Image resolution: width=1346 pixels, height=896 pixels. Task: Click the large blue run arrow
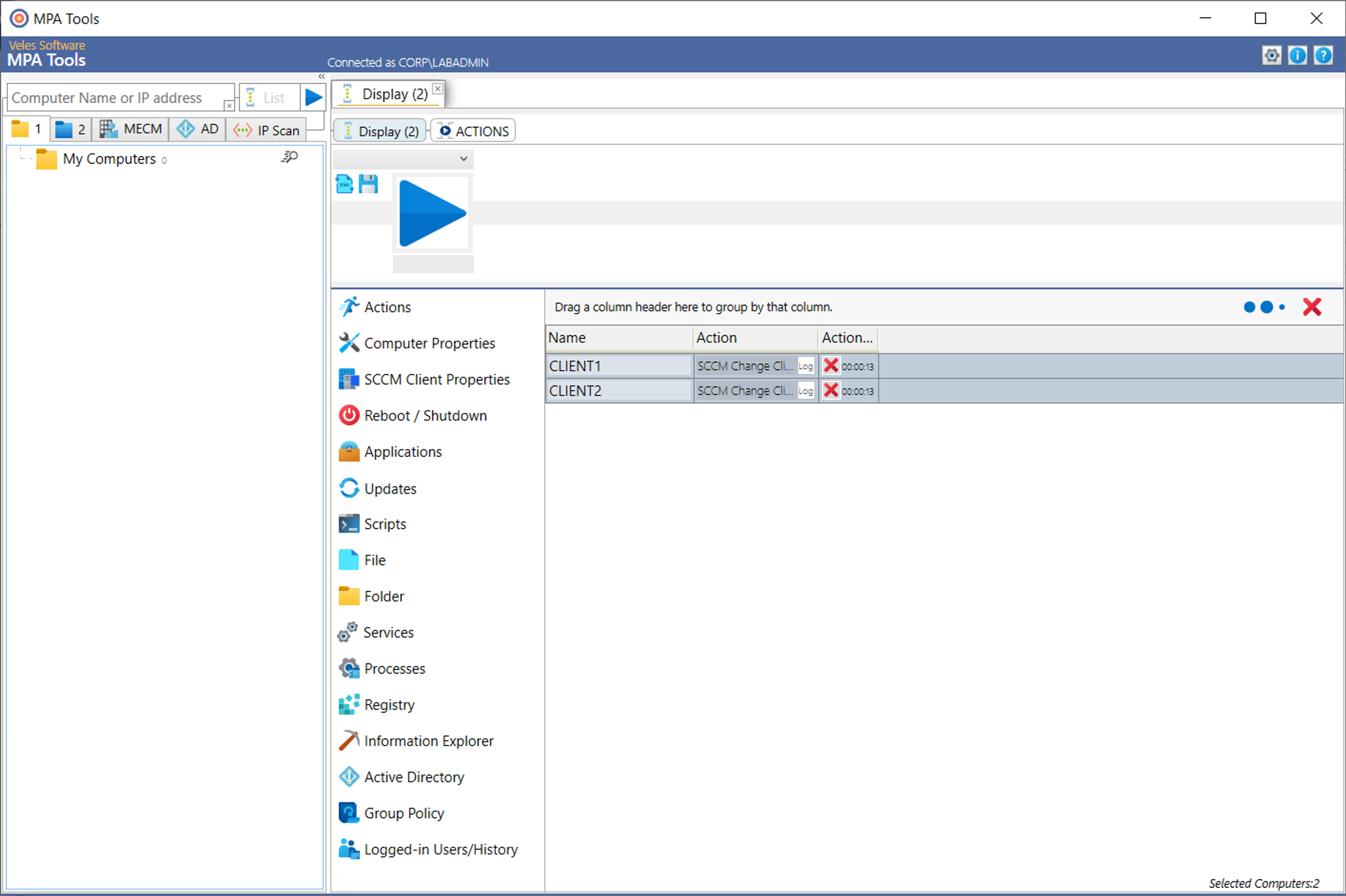point(433,213)
